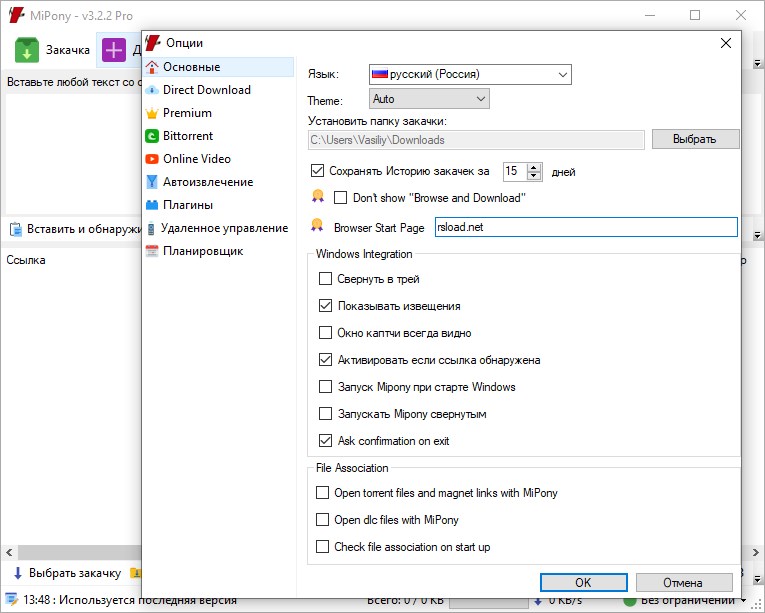Click the green speed-limit indicator in status bar

coord(630,601)
